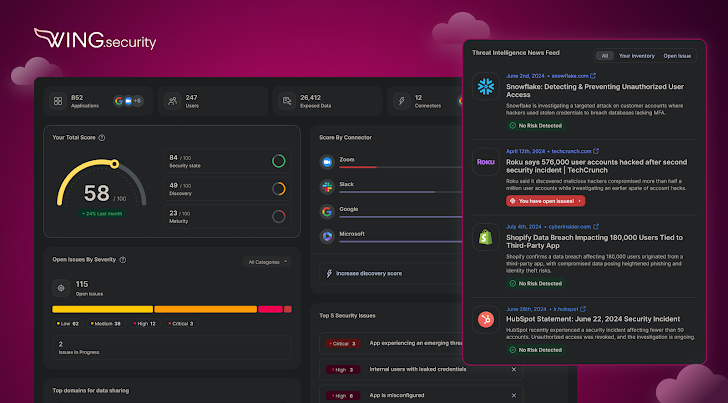
Task: Open external link icon next to cyberinsider.com
Action: coord(596,227)
